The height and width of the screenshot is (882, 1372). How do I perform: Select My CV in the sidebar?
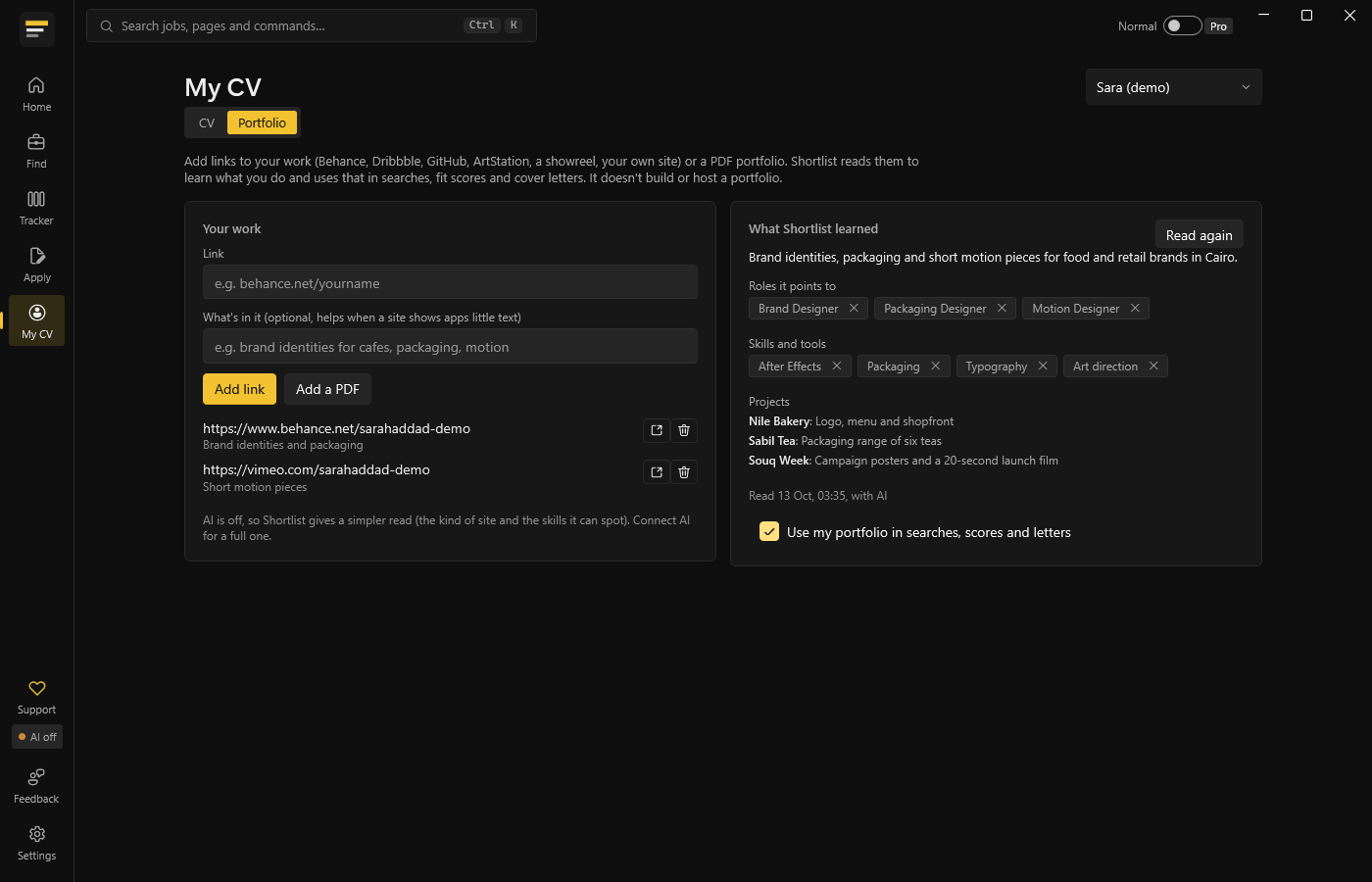pos(36,320)
